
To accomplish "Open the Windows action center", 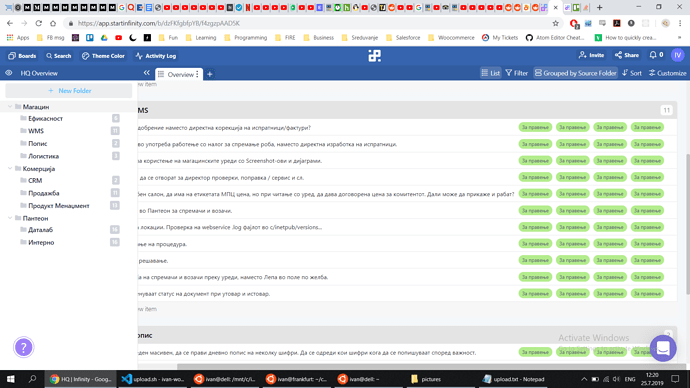I will click(x=675, y=379).
